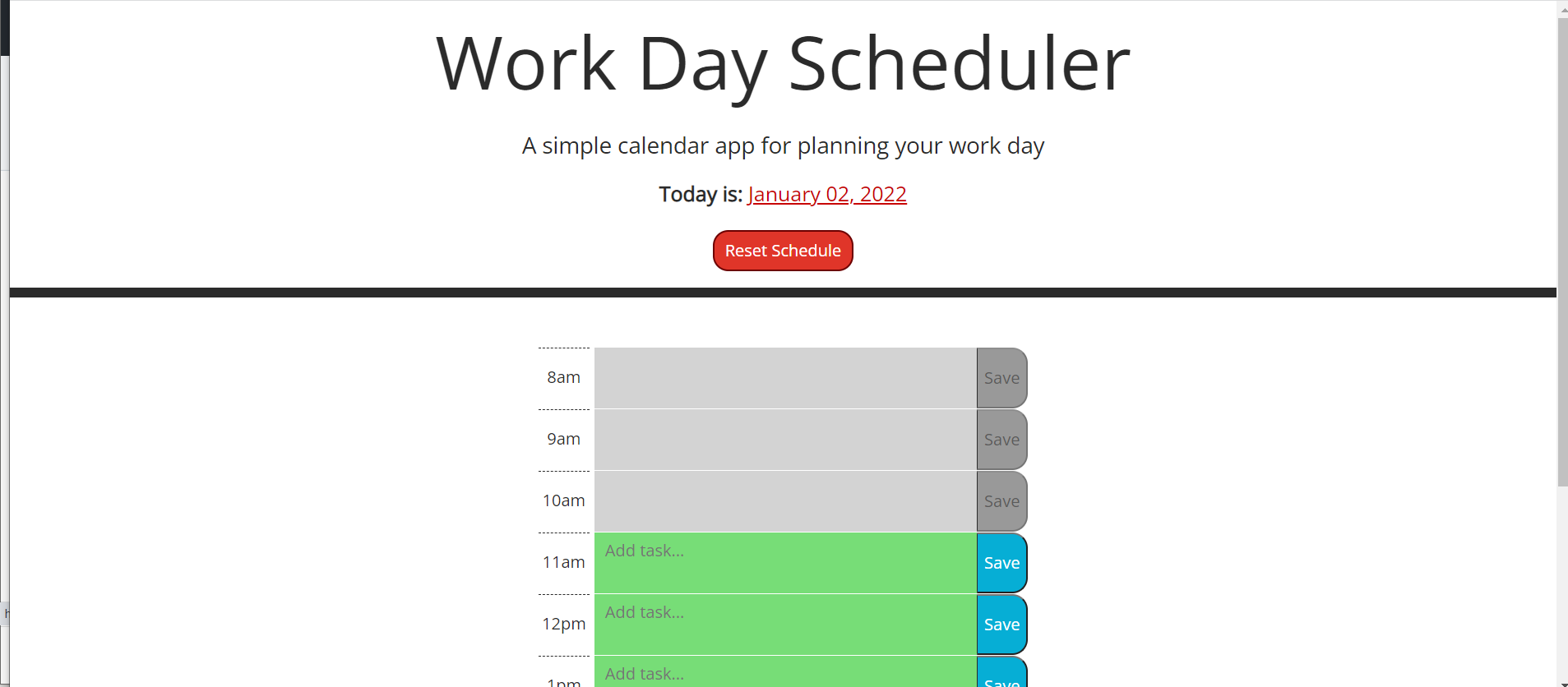Open the January 02, 2022 date link
This screenshot has width=1568, height=687.
[x=826, y=194]
